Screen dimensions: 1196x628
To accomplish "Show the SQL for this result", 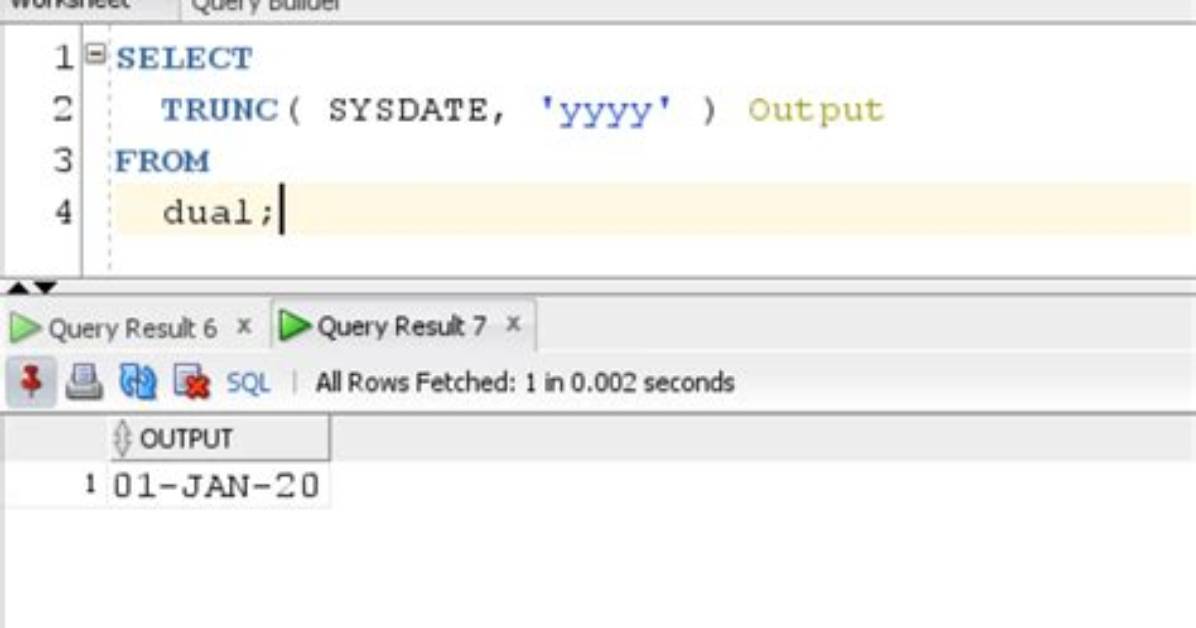I will click(x=248, y=383).
